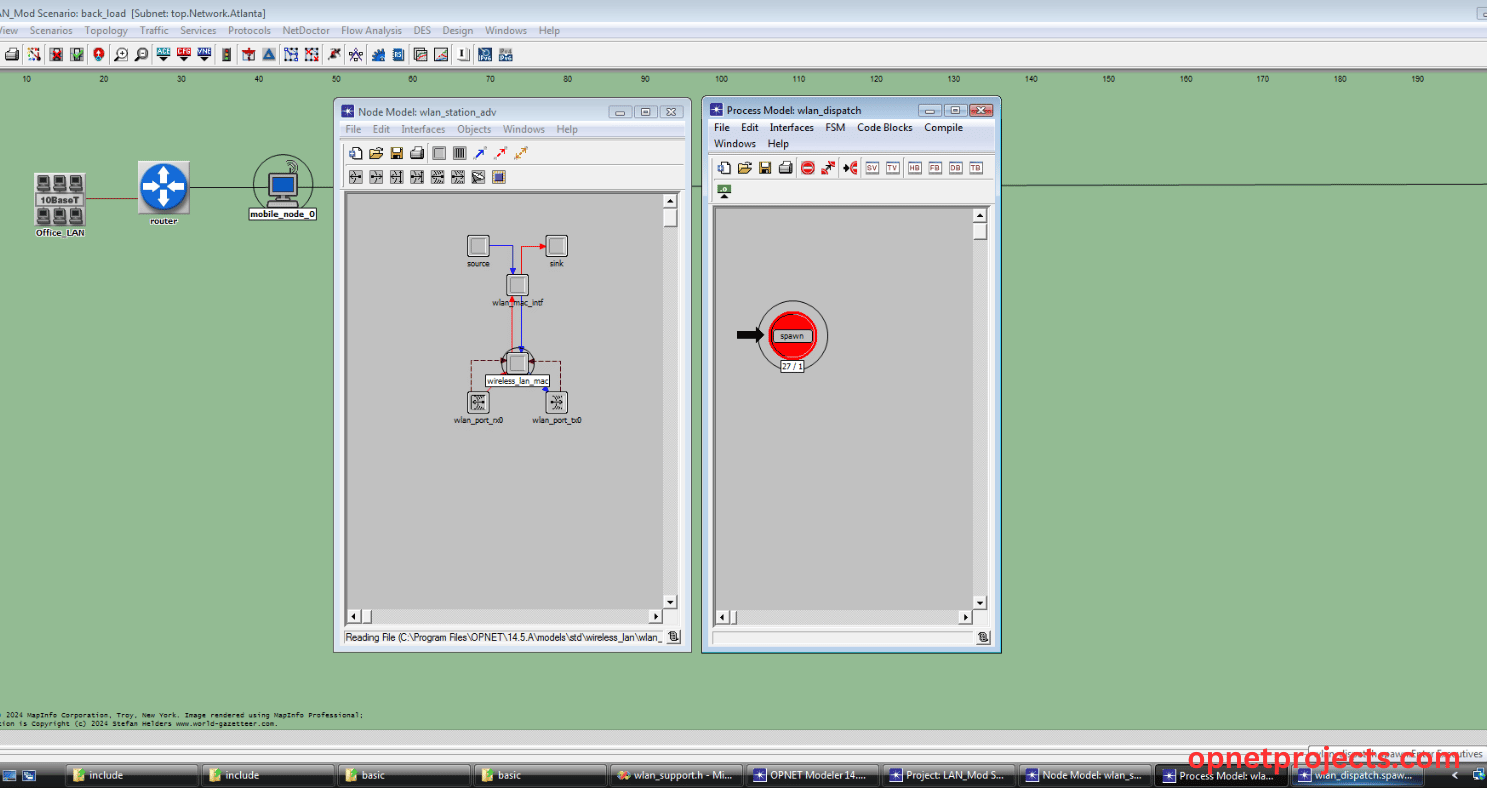Click Set Initial State icon in Process Model

(x=850, y=168)
